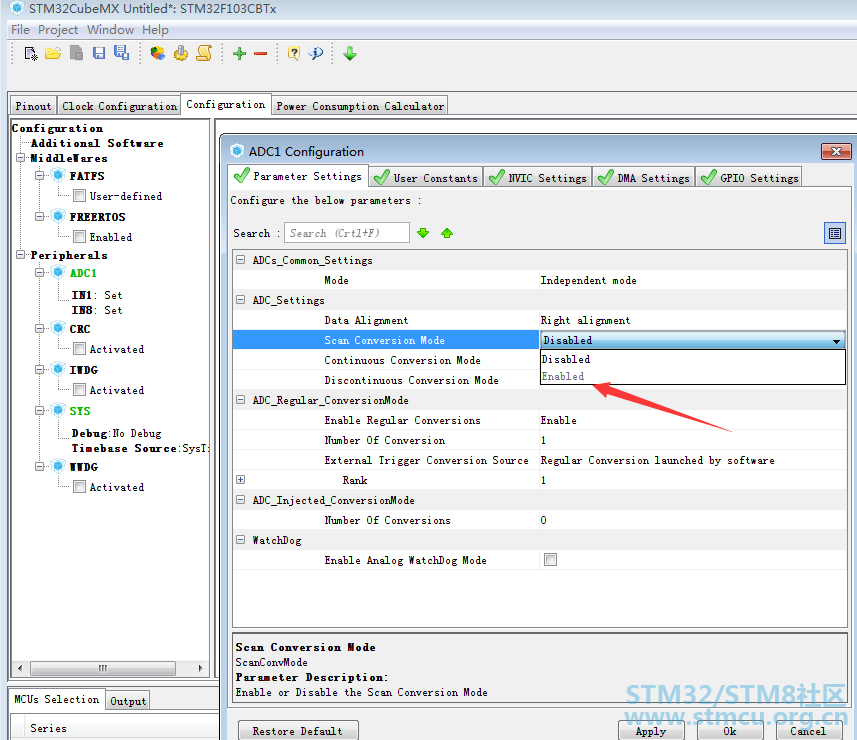Click the grey document toolbar icon
The image size is (857, 740).
77,53
